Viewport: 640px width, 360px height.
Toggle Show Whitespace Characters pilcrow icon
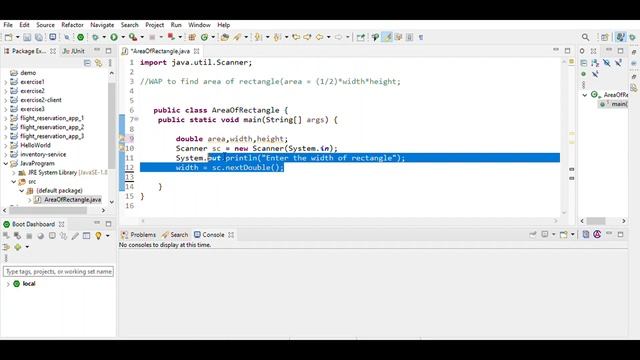point(421,37)
